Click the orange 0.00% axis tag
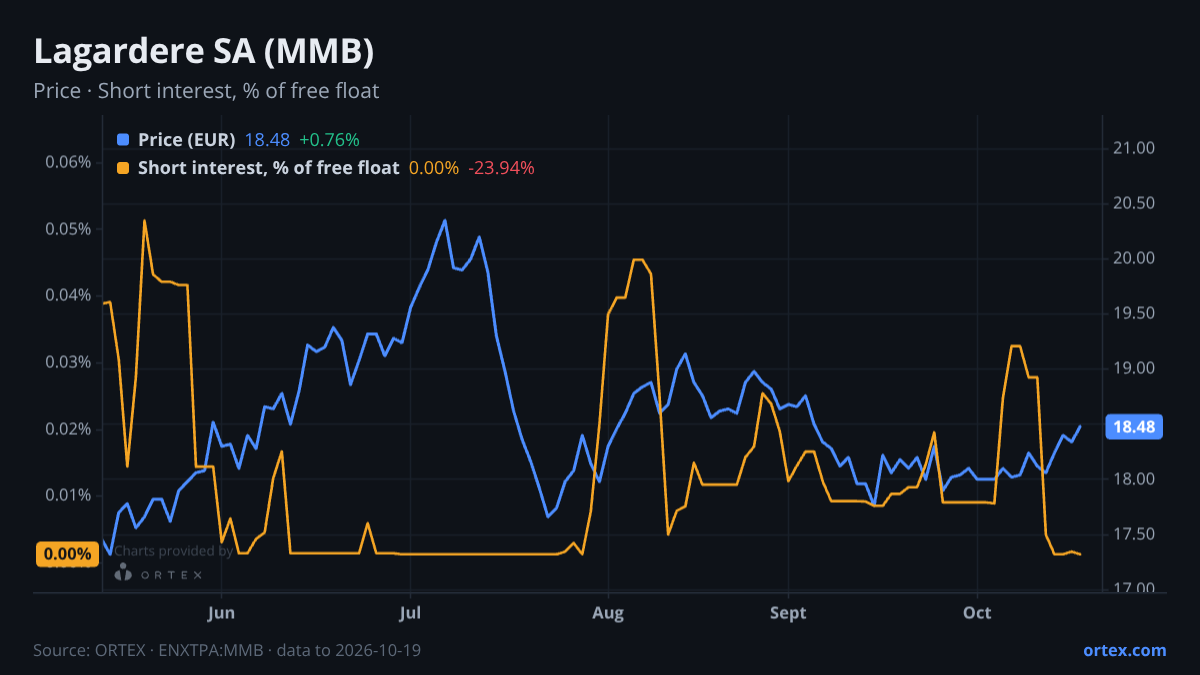The width and height of the screenshot is (1200, 675). (68, 554)
